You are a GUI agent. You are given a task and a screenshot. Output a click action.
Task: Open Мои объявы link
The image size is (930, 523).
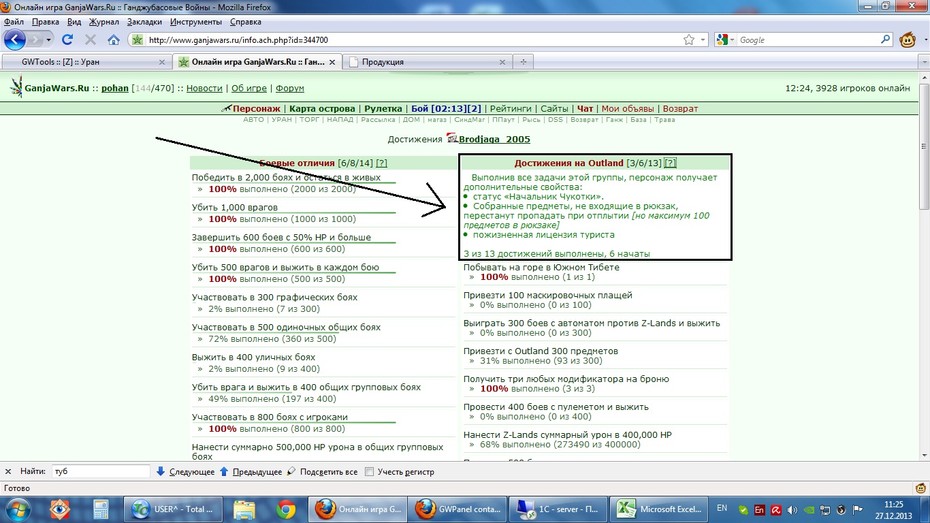(628, 109)
